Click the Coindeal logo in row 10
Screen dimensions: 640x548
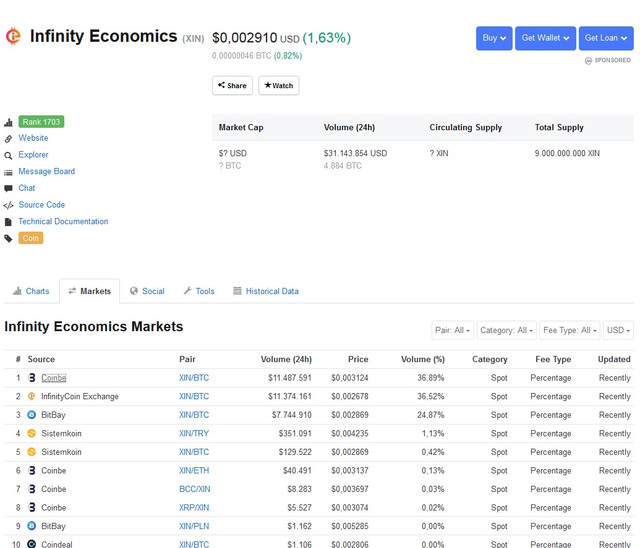31,544
